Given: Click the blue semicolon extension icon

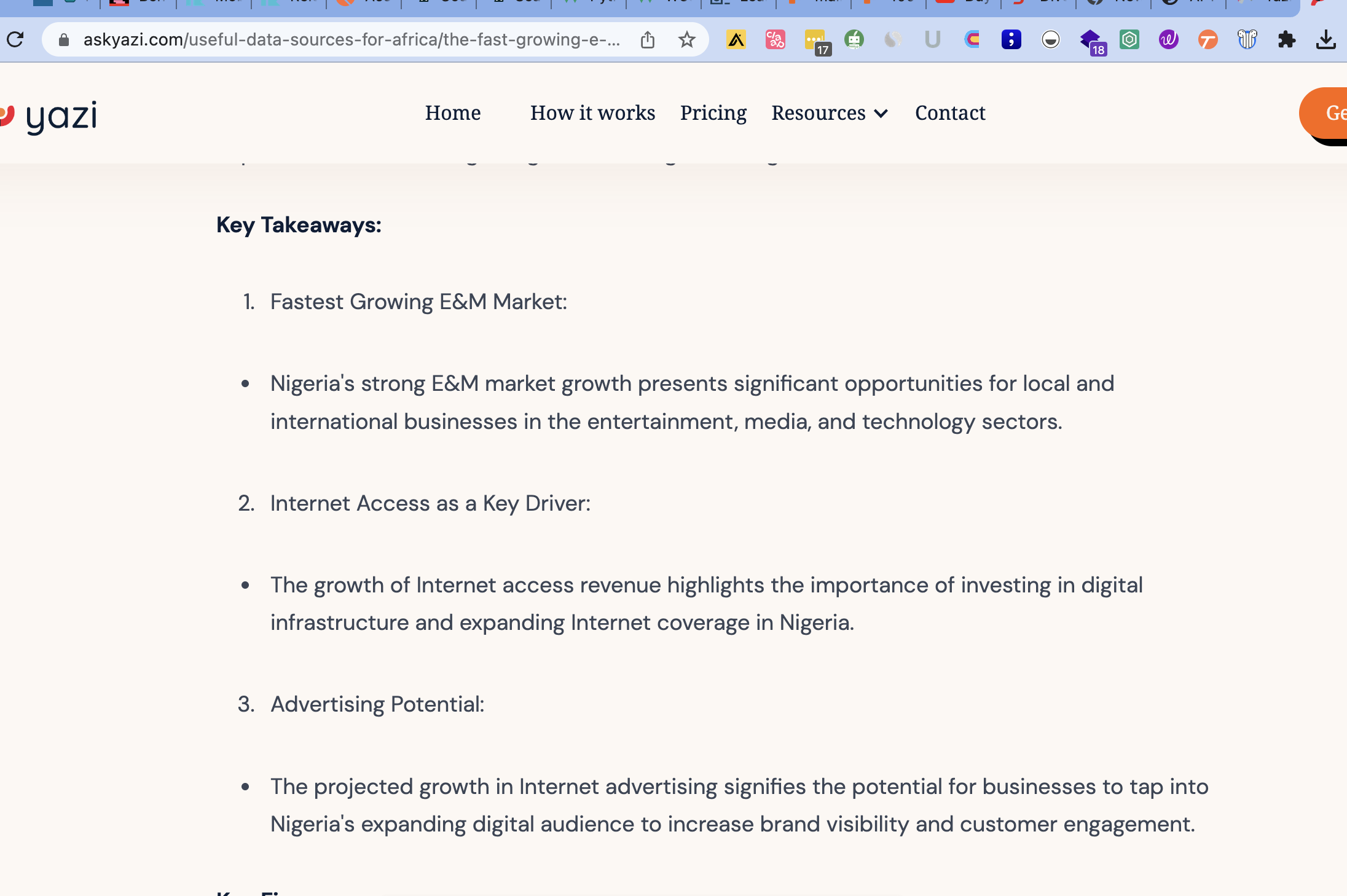Looking at the screenshot, I should pos(1011,40).
